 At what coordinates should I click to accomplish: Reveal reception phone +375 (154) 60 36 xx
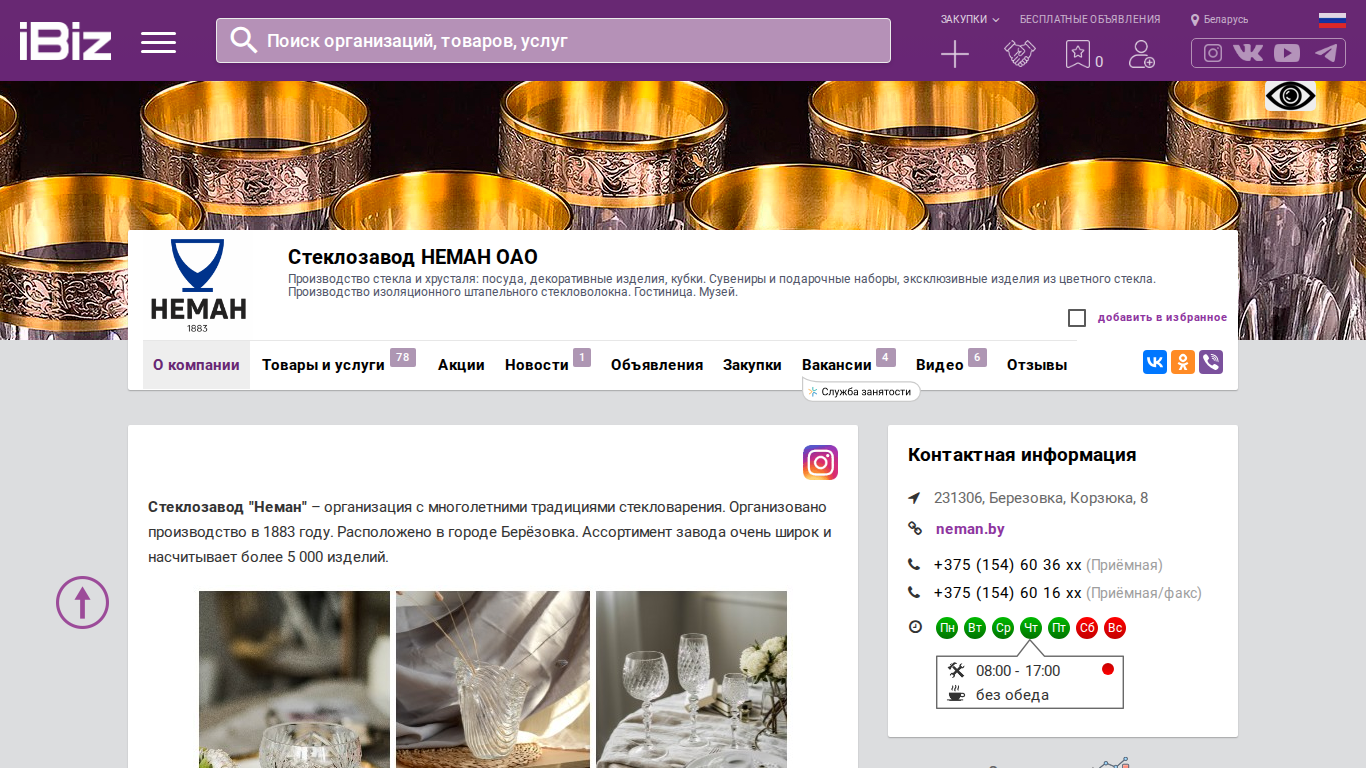(1008, 565)
